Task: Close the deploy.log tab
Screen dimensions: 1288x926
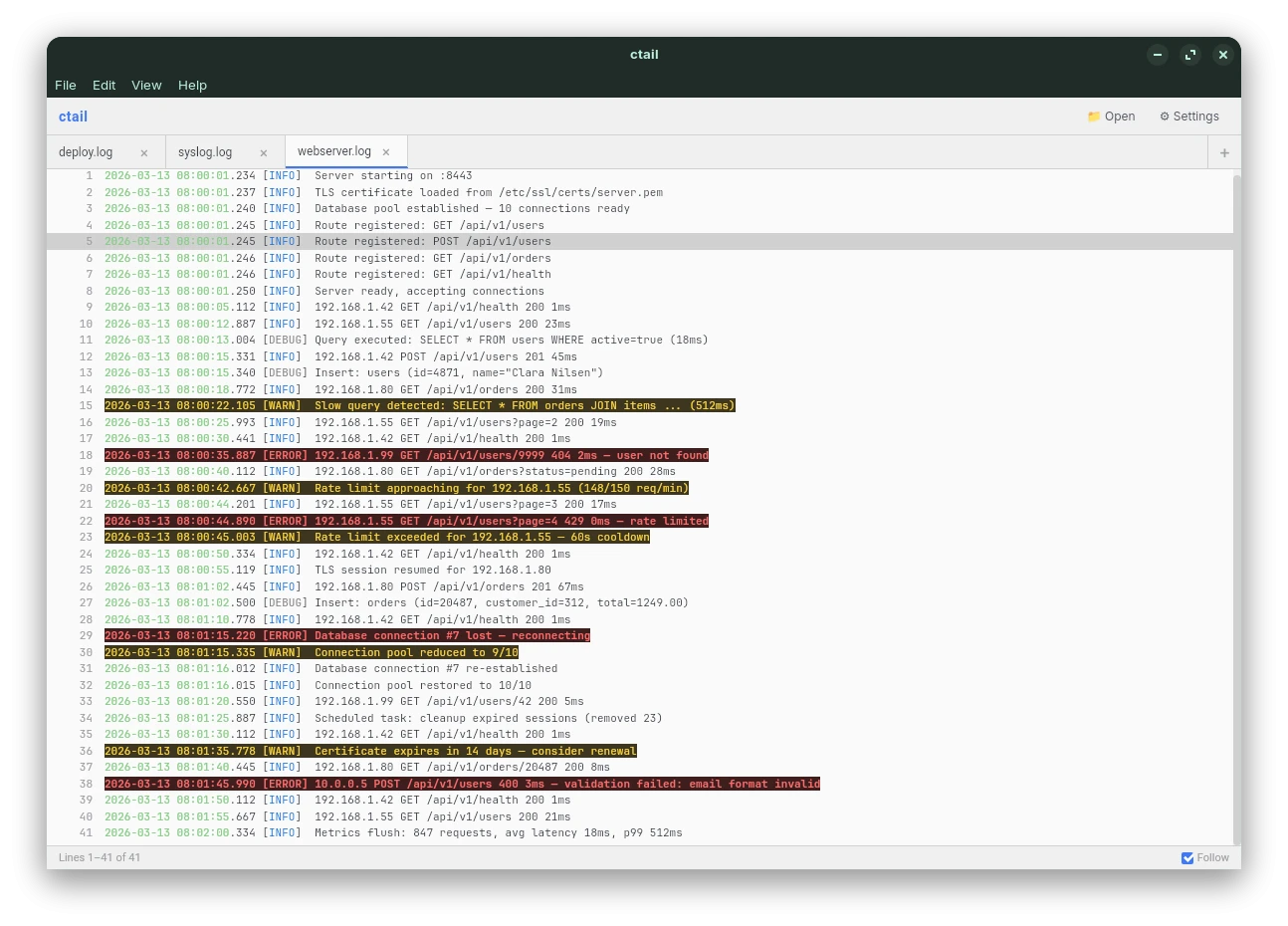Action: click(144, 153)
